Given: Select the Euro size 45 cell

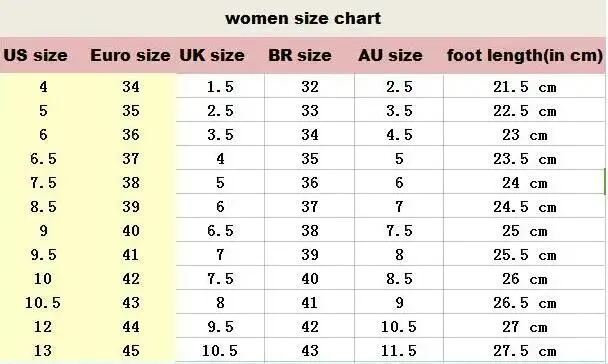Looking at the screenshot, I should [131, 351].
